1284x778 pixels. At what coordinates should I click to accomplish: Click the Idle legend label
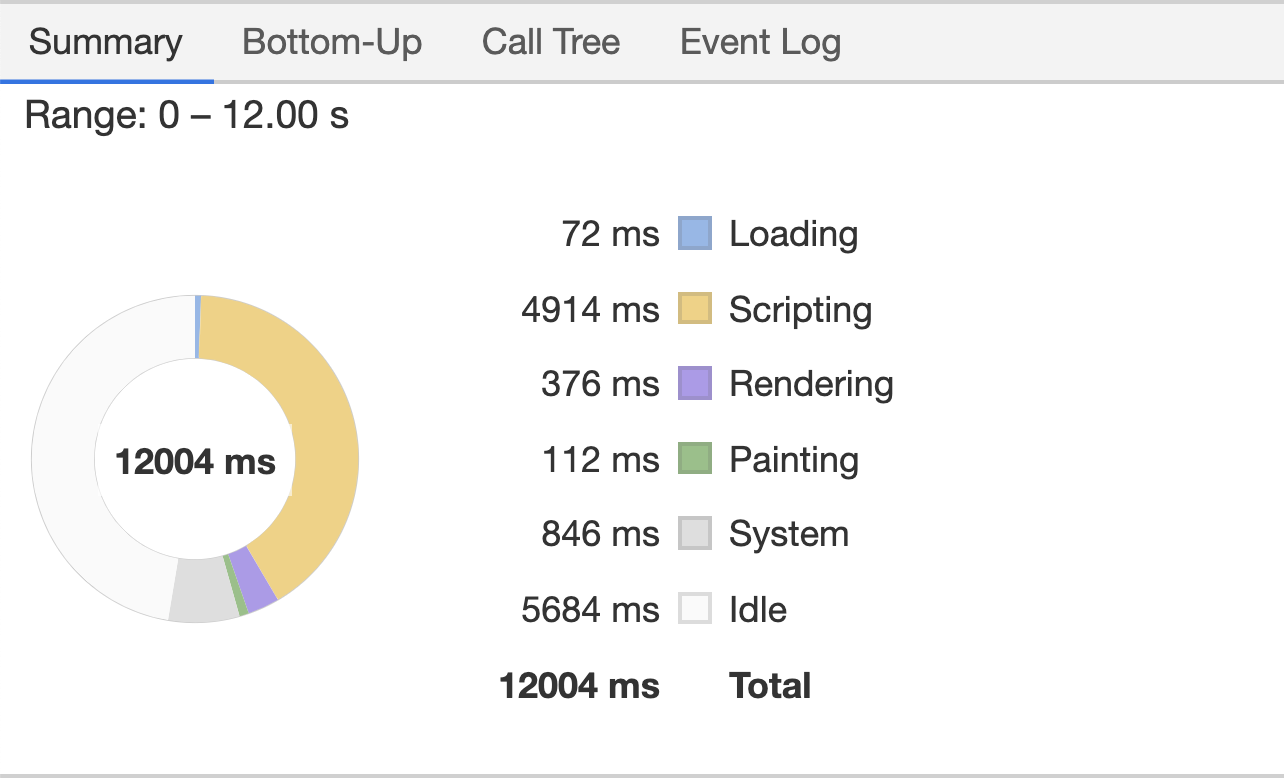click(758, 609)
